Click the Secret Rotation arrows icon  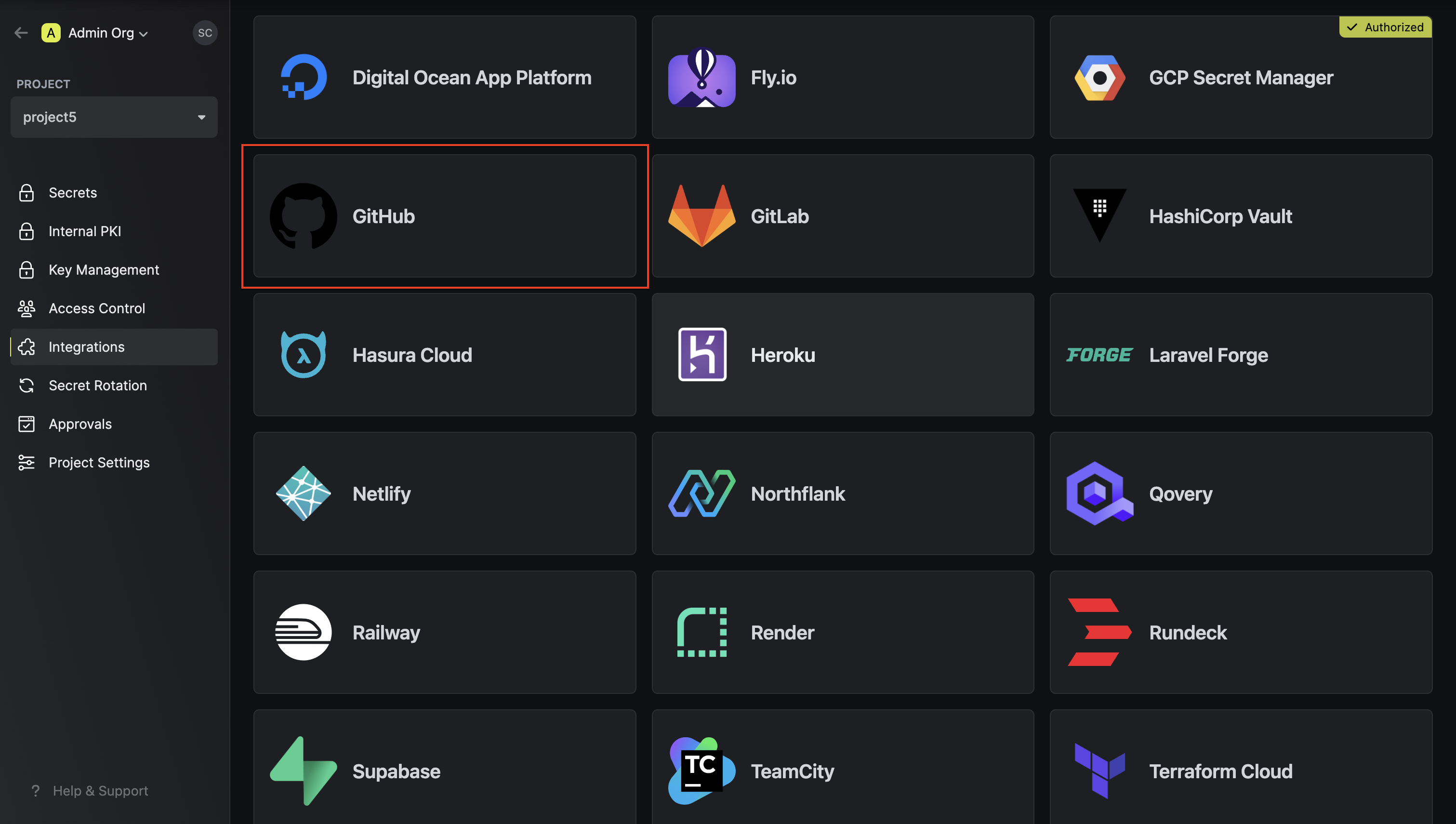(26, 385)
